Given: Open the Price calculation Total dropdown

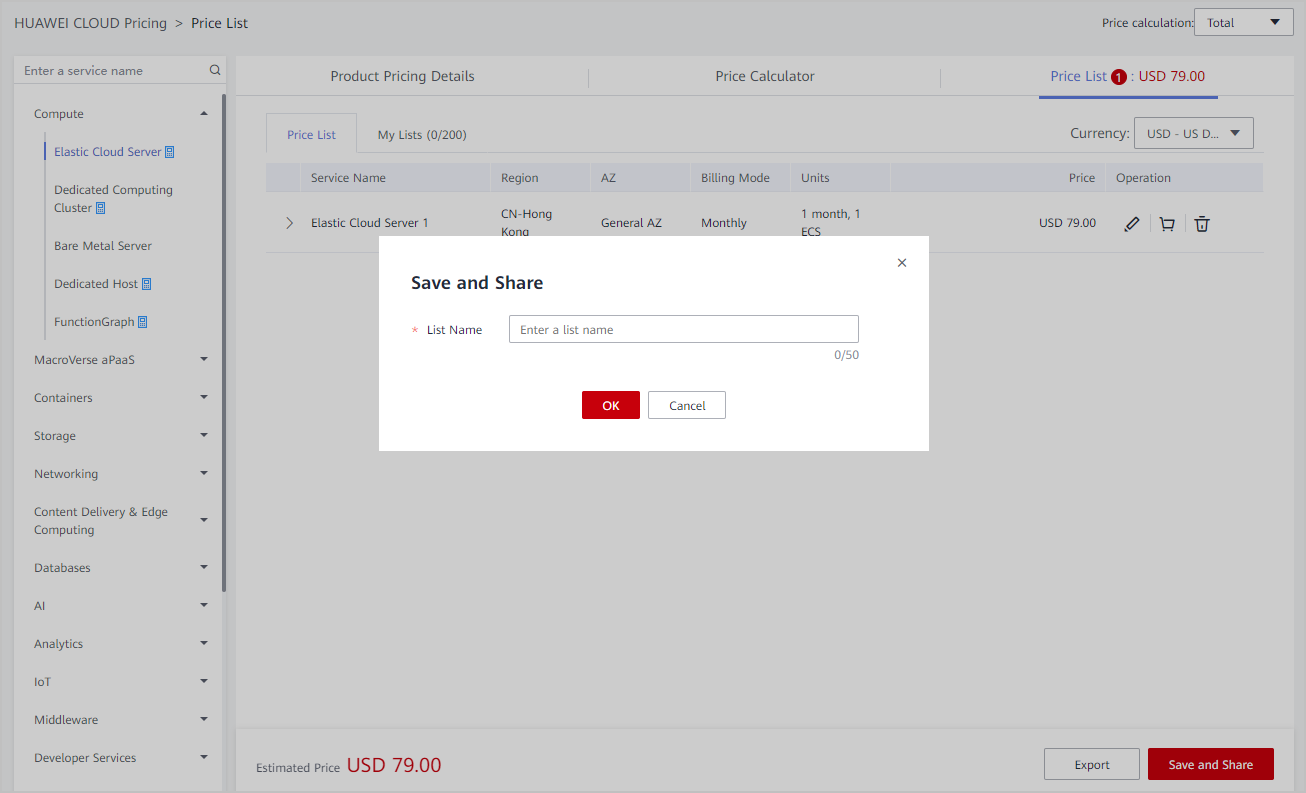Looking at the screenshot, I should pyautogui.click(x=1243, y=23).
